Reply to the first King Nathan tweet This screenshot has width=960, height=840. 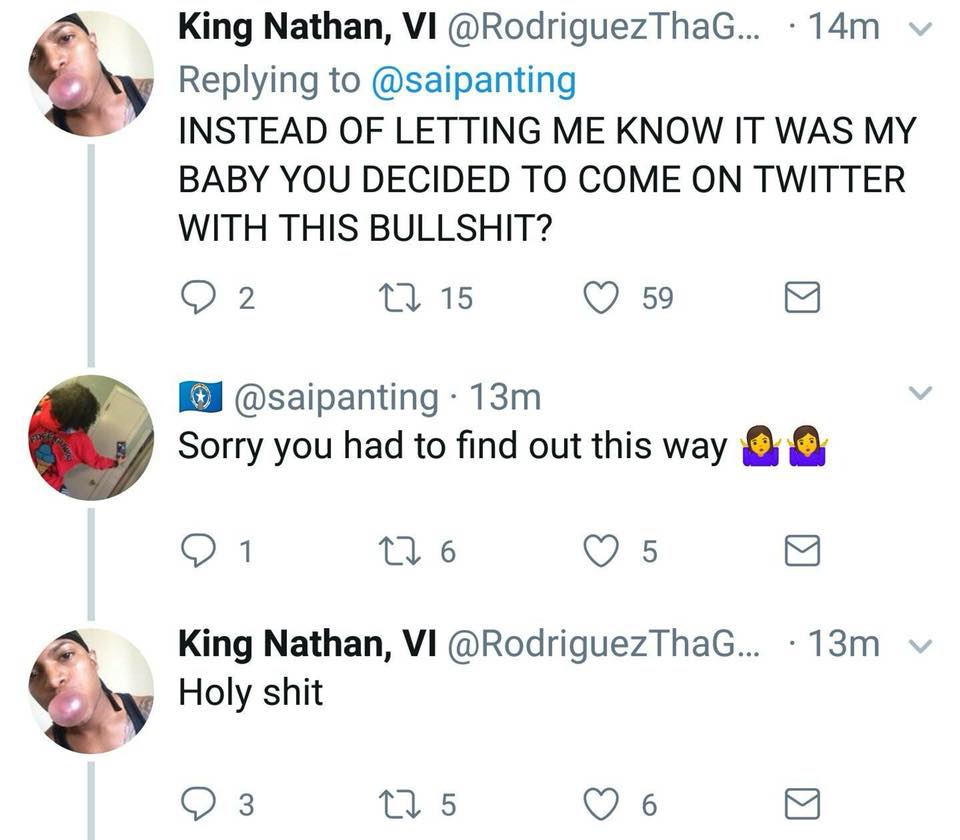(x=196, y=298)
